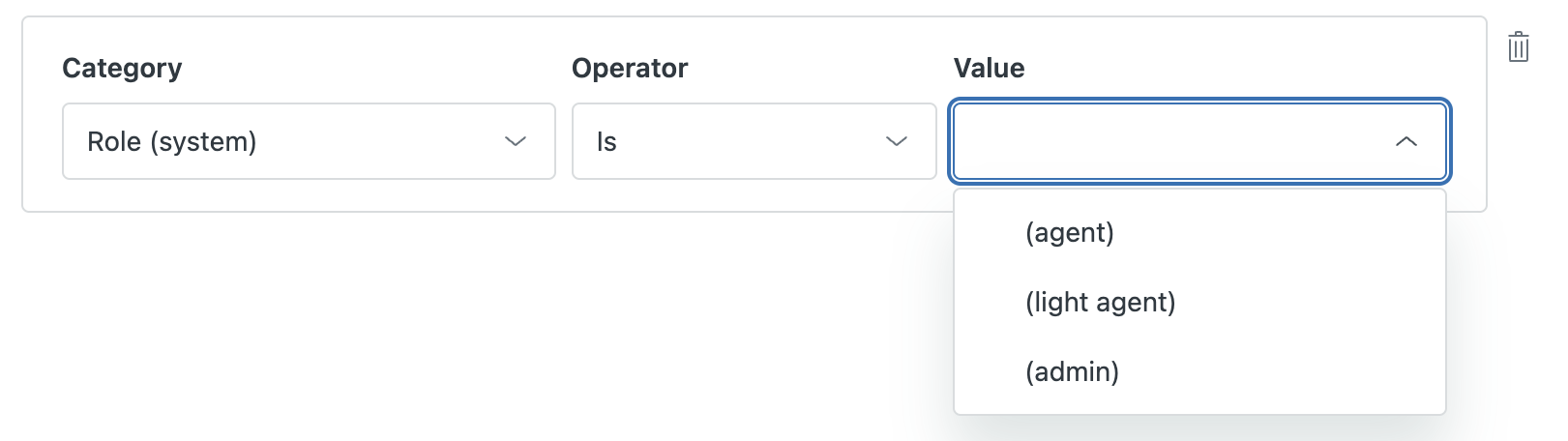This screenshot has width=1568, height=441.
Task: Open the Is operator dropdown
Action: [754, 141]
